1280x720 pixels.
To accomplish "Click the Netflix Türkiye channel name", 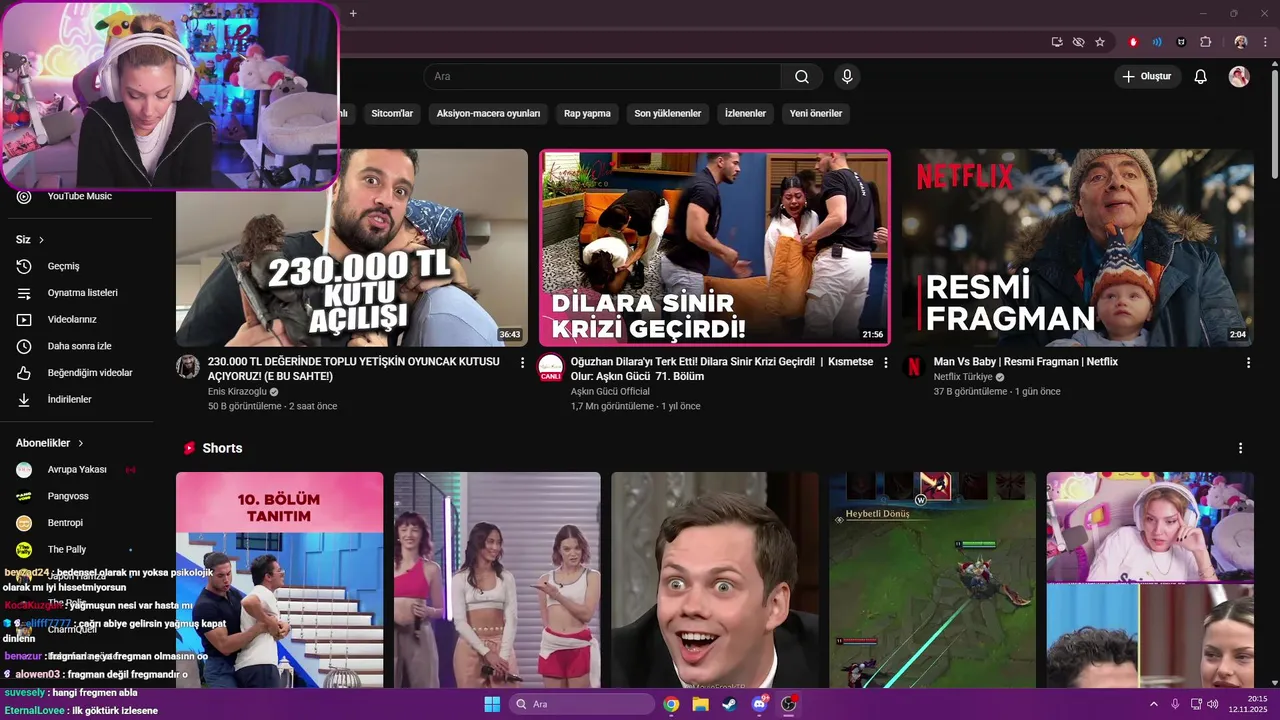I will click(963, 377).
